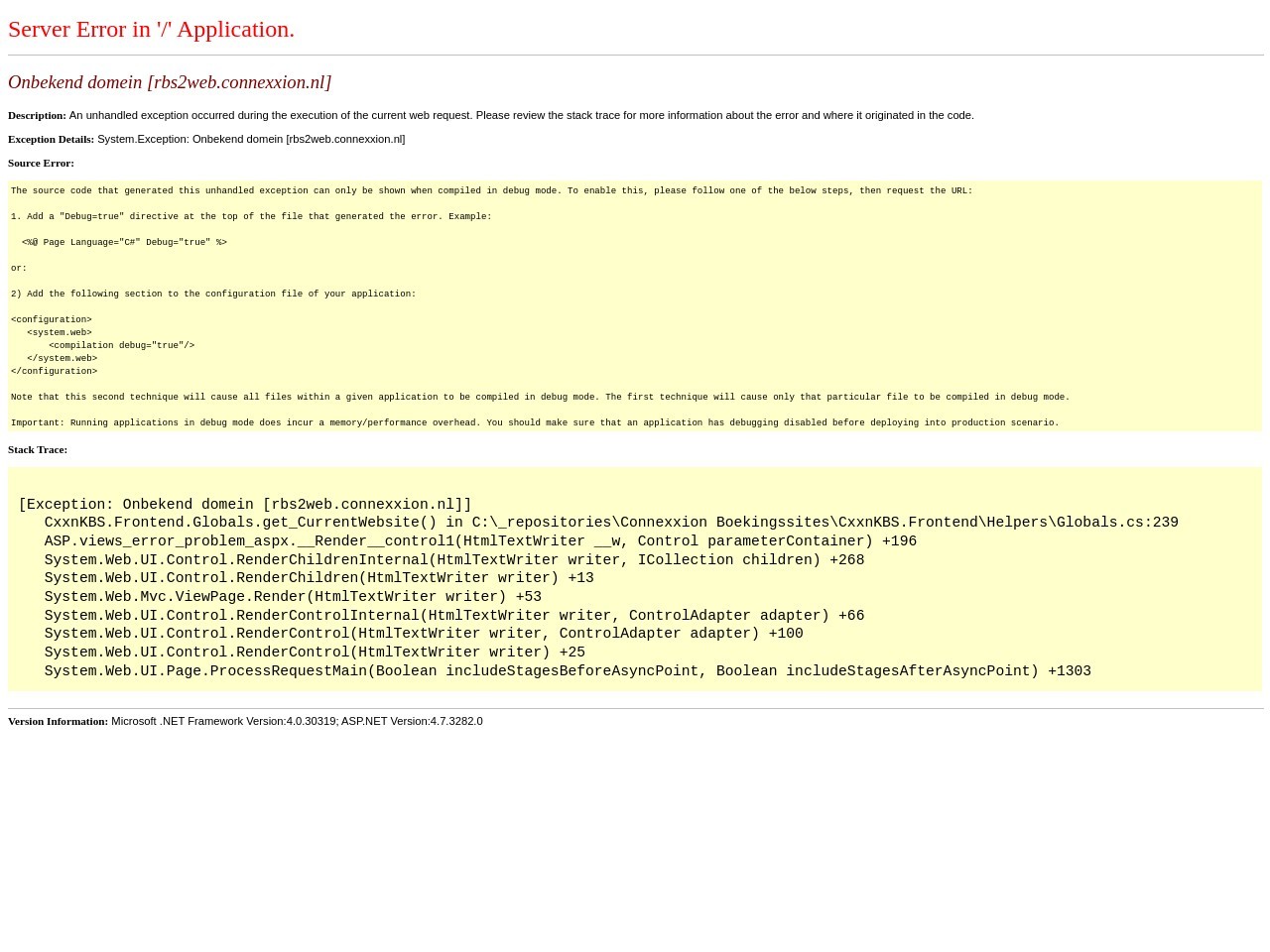Click the opening '<configuration>' tag line
This screenshot has height=952, width=1270.
click(52, 319)
